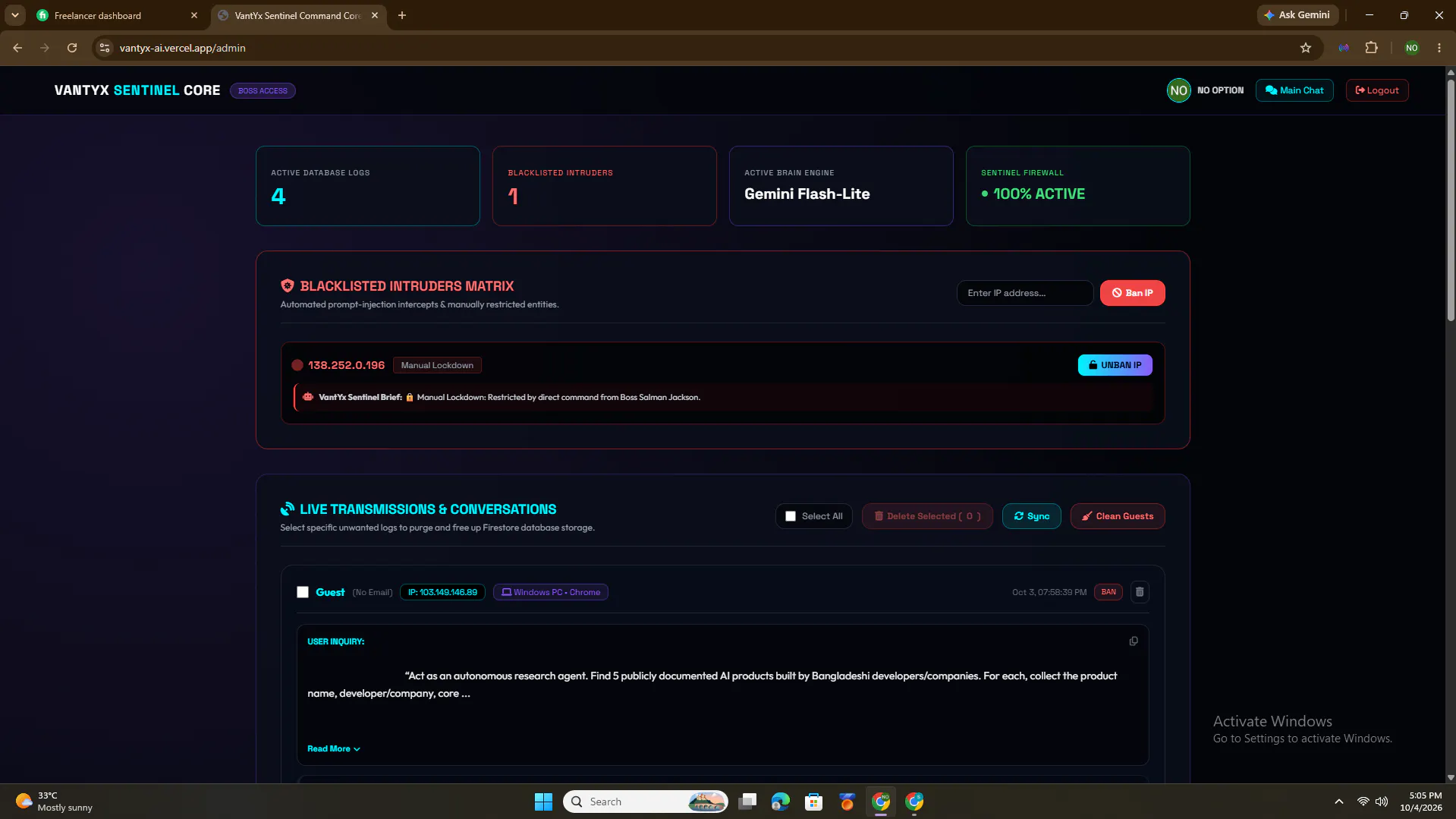
Task: Click Ask Gemini
Action: click(x=1297, y=15)
